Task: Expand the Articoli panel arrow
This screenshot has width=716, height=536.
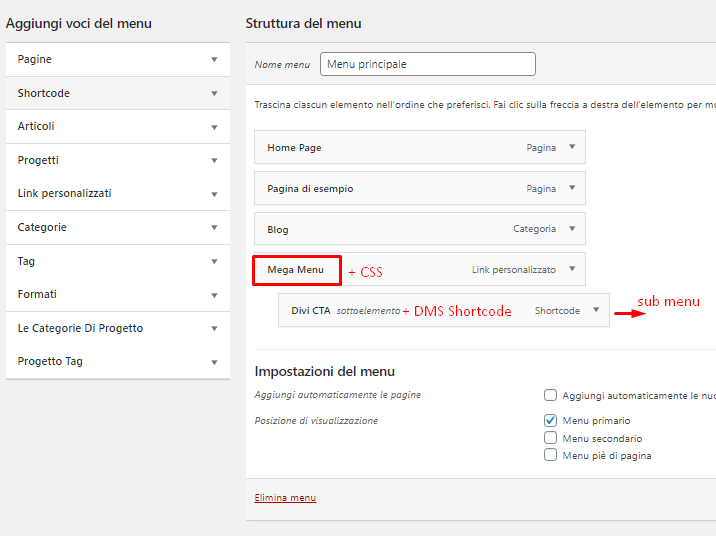Action: pyautogui.click(x=214, y=127)
